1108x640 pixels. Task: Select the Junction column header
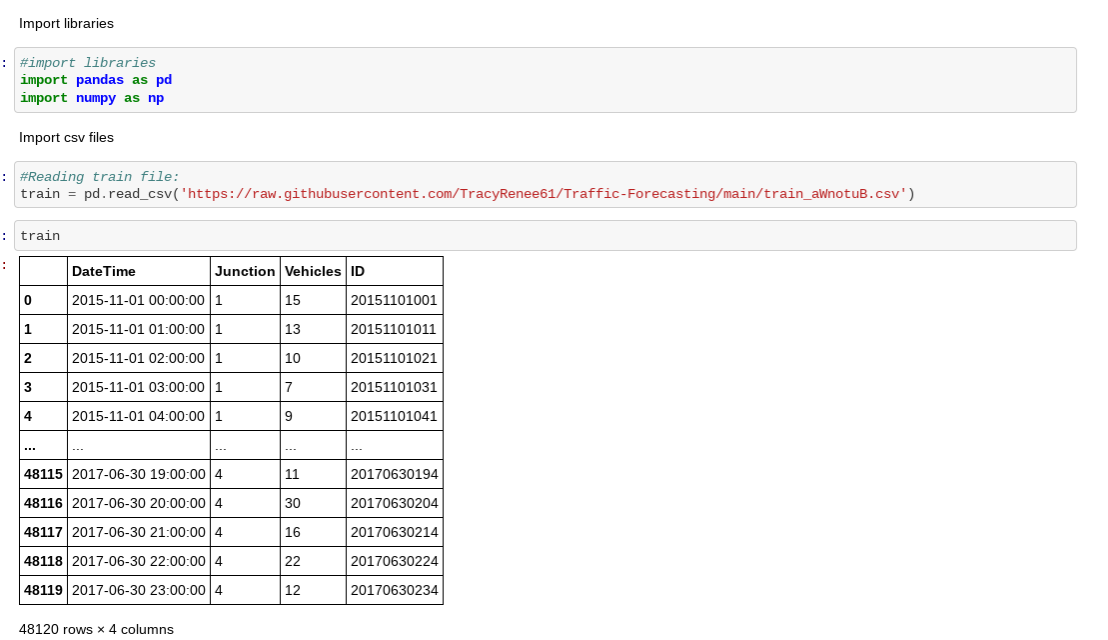(246, 270)
